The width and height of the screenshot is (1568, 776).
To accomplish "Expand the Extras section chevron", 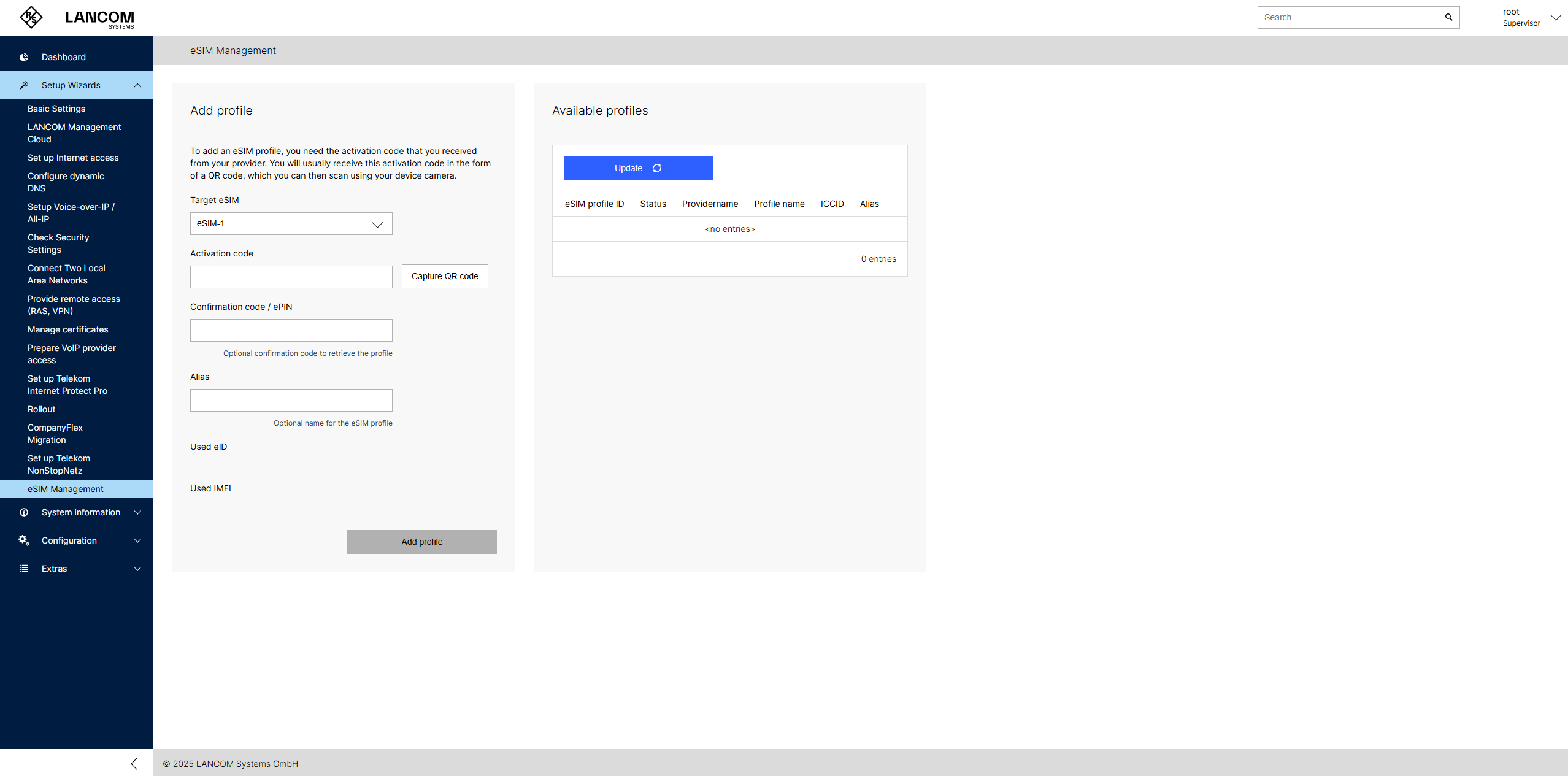I will point(137,569).
